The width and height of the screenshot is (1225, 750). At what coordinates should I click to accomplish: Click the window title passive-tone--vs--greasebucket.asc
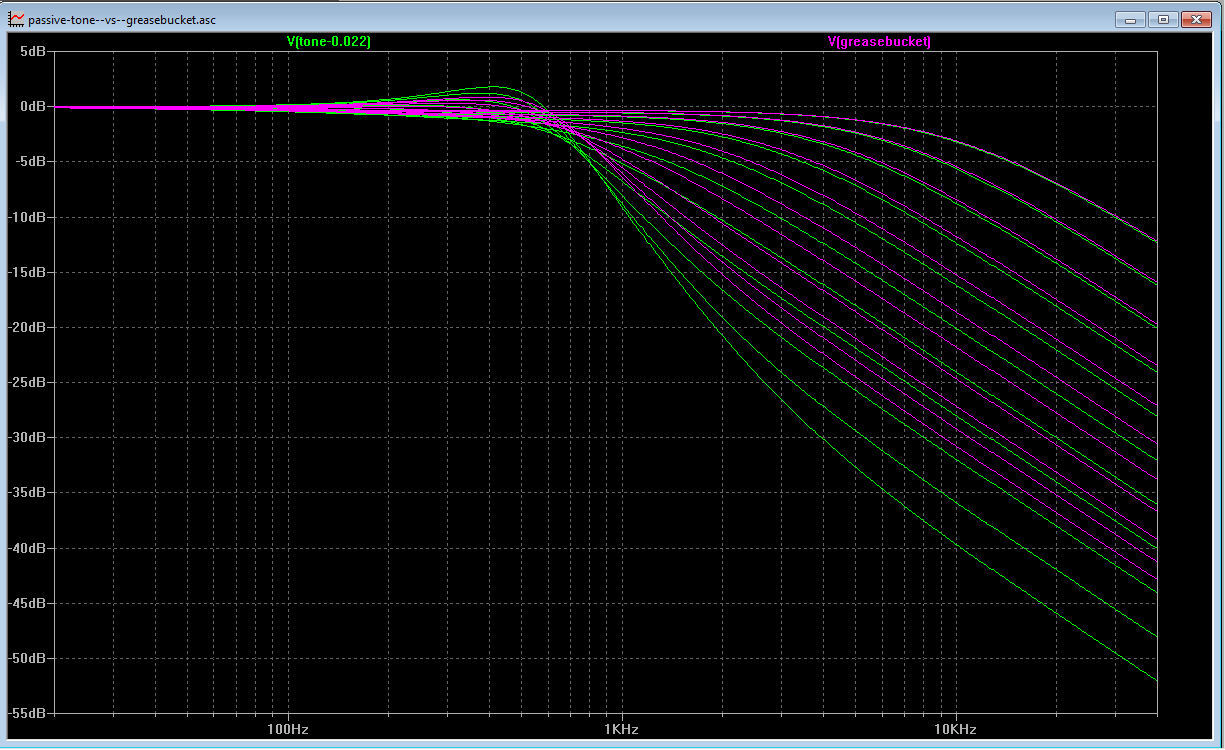coord(121,20)
